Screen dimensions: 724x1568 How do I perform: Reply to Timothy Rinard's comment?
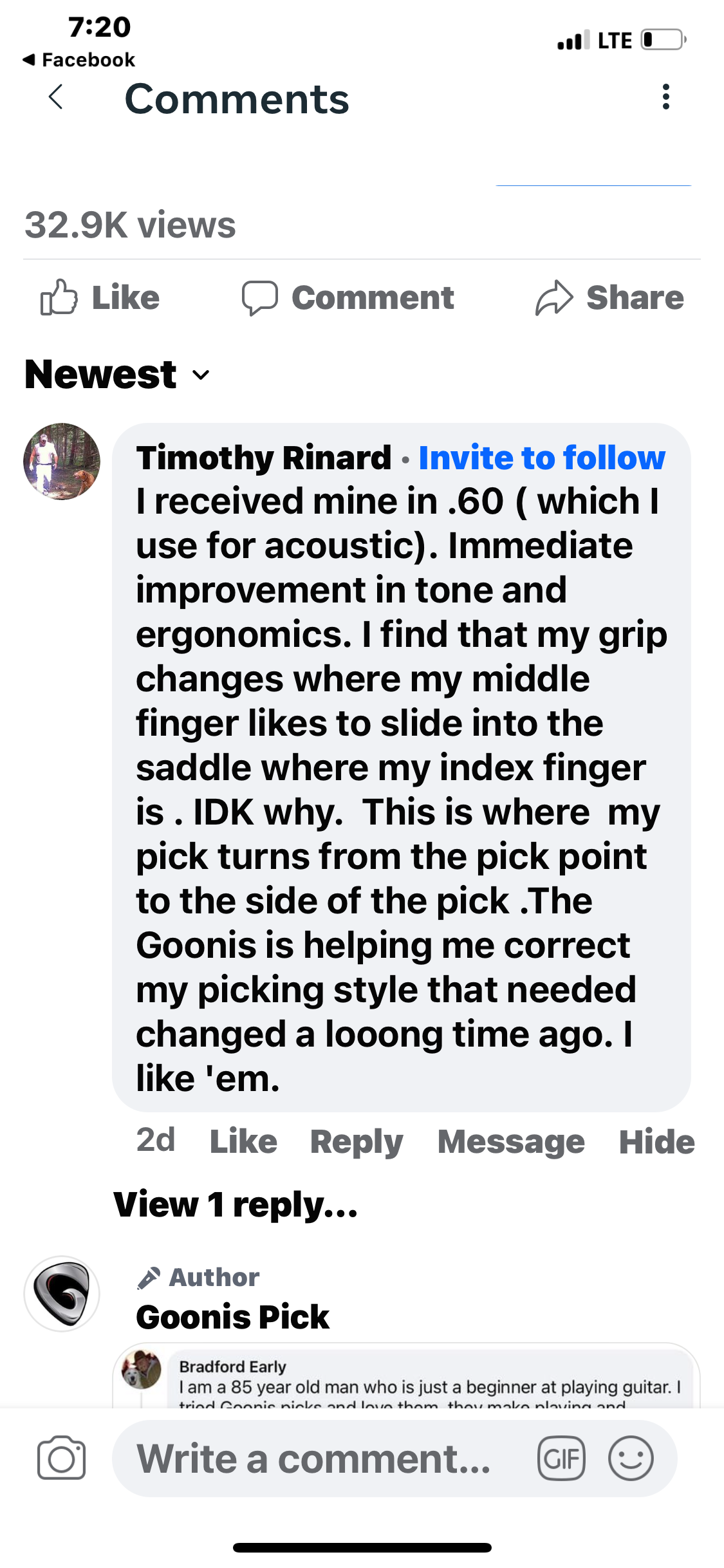[x=357, y=1142]
